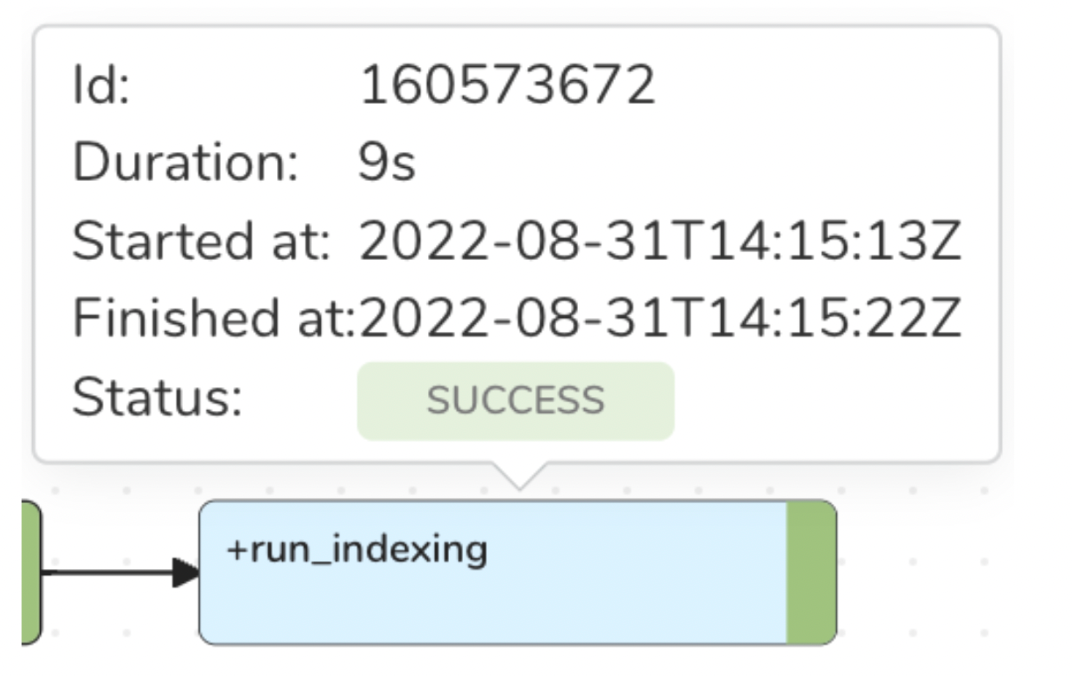Click the "Id:" field label
The width and height of the screenshot is (1072, 676).
click(x=101, y=85)
